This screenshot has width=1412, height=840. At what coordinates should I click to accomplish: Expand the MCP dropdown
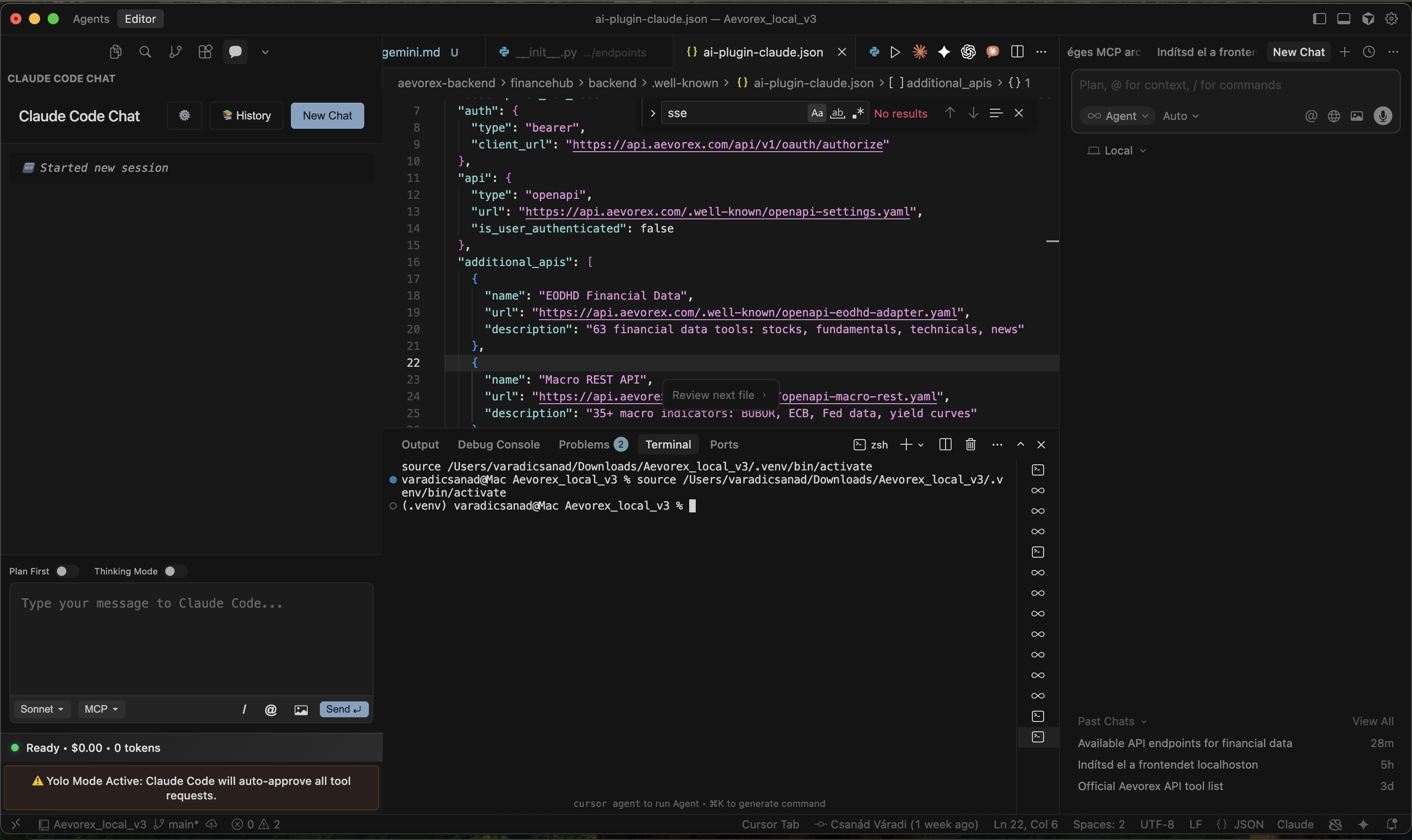[x=101, y=709]
